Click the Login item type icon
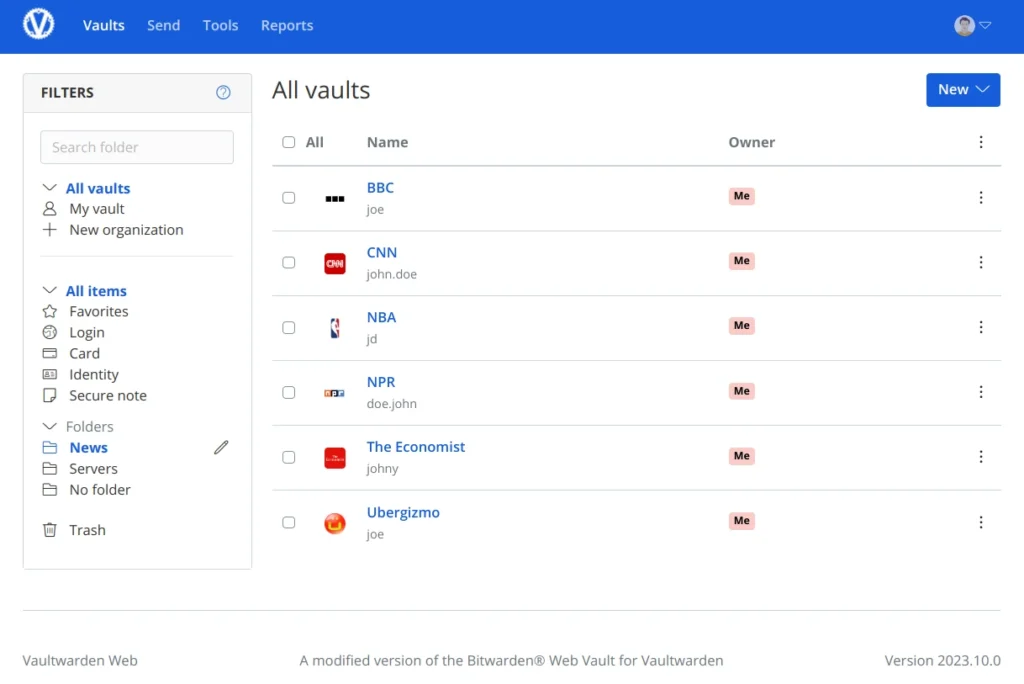1024x684 pixels. [x=50, y=332]
